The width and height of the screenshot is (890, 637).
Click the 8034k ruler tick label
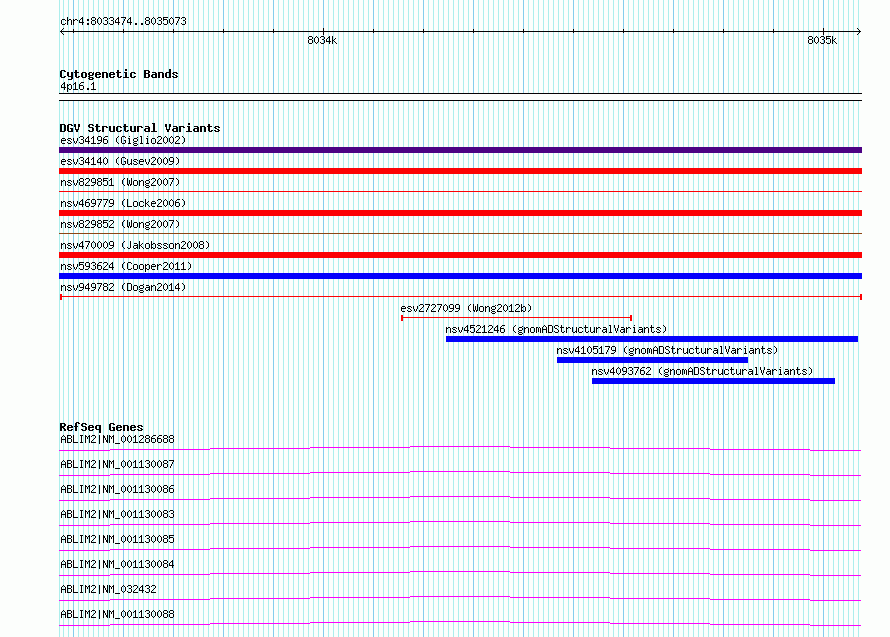pos(322,40)
